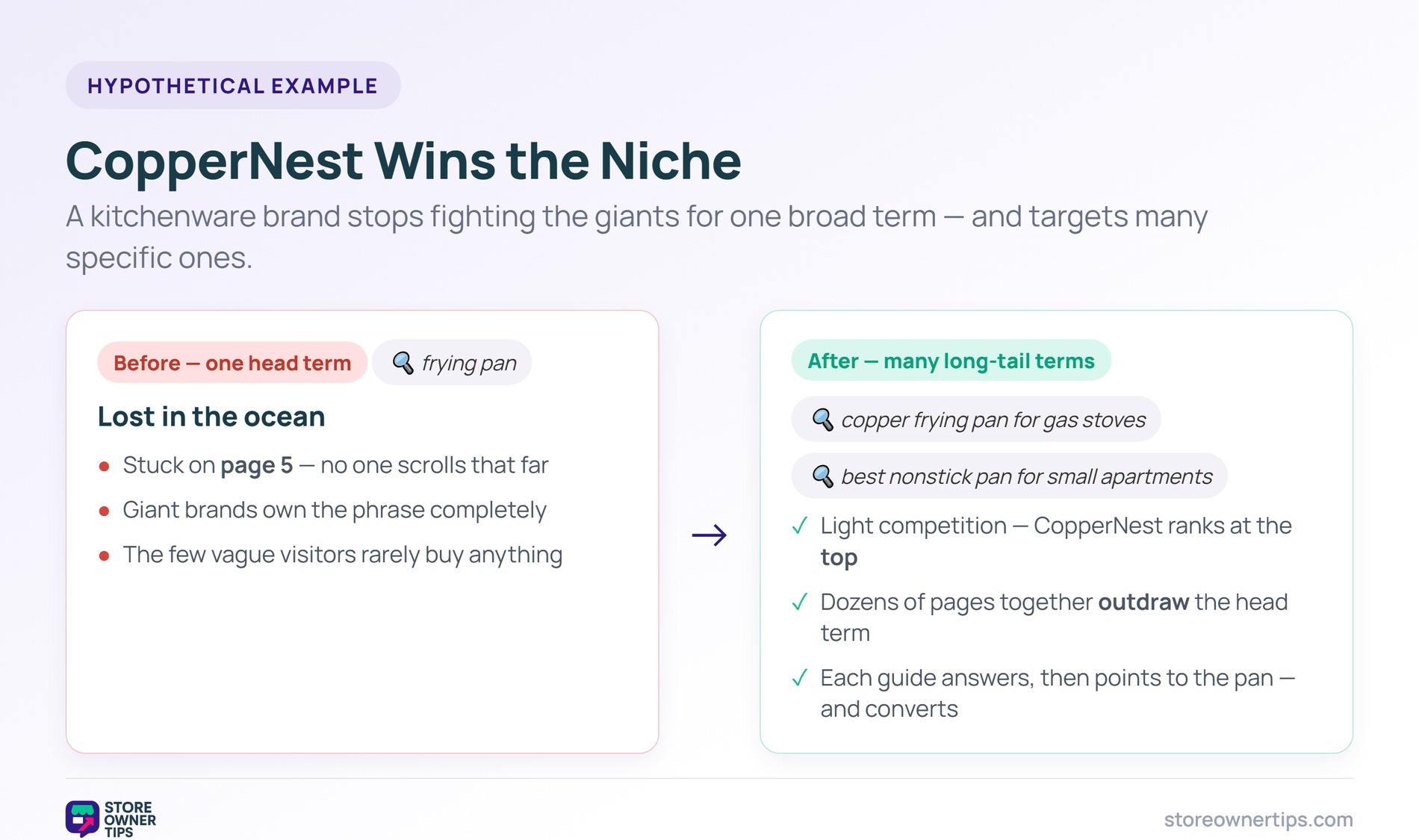Image resolution: width=1419 pixels, height=840 pixels.
Task: Click copper frying pan for gas stoves chip
Action: click(976, 420)
